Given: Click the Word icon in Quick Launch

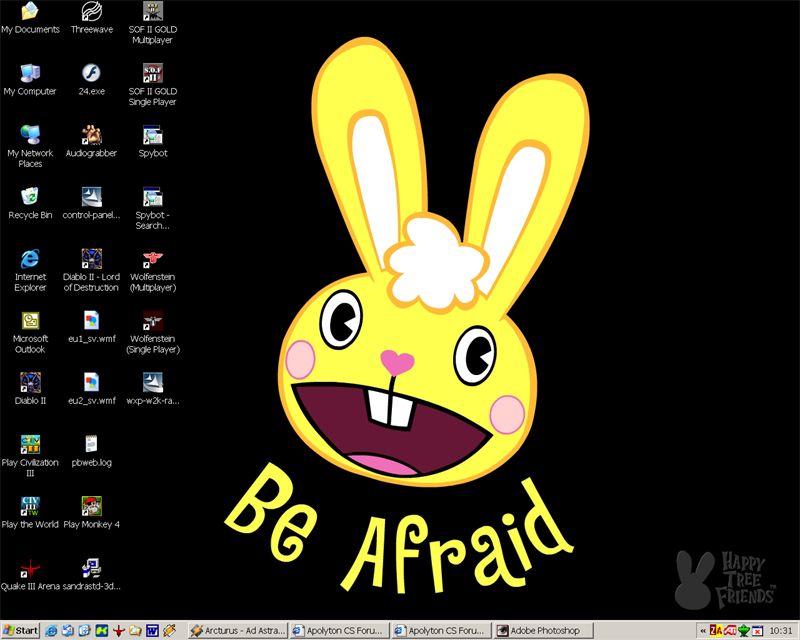Looking at the screenshot, I should tap(153, 631).
